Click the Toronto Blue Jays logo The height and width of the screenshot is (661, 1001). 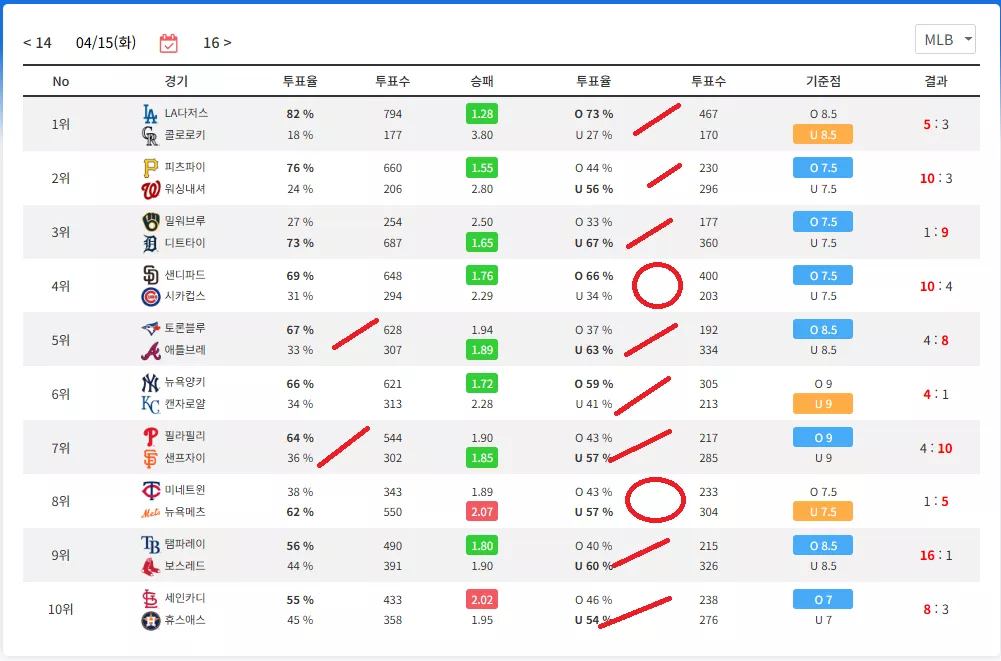[x=151, y=329]
